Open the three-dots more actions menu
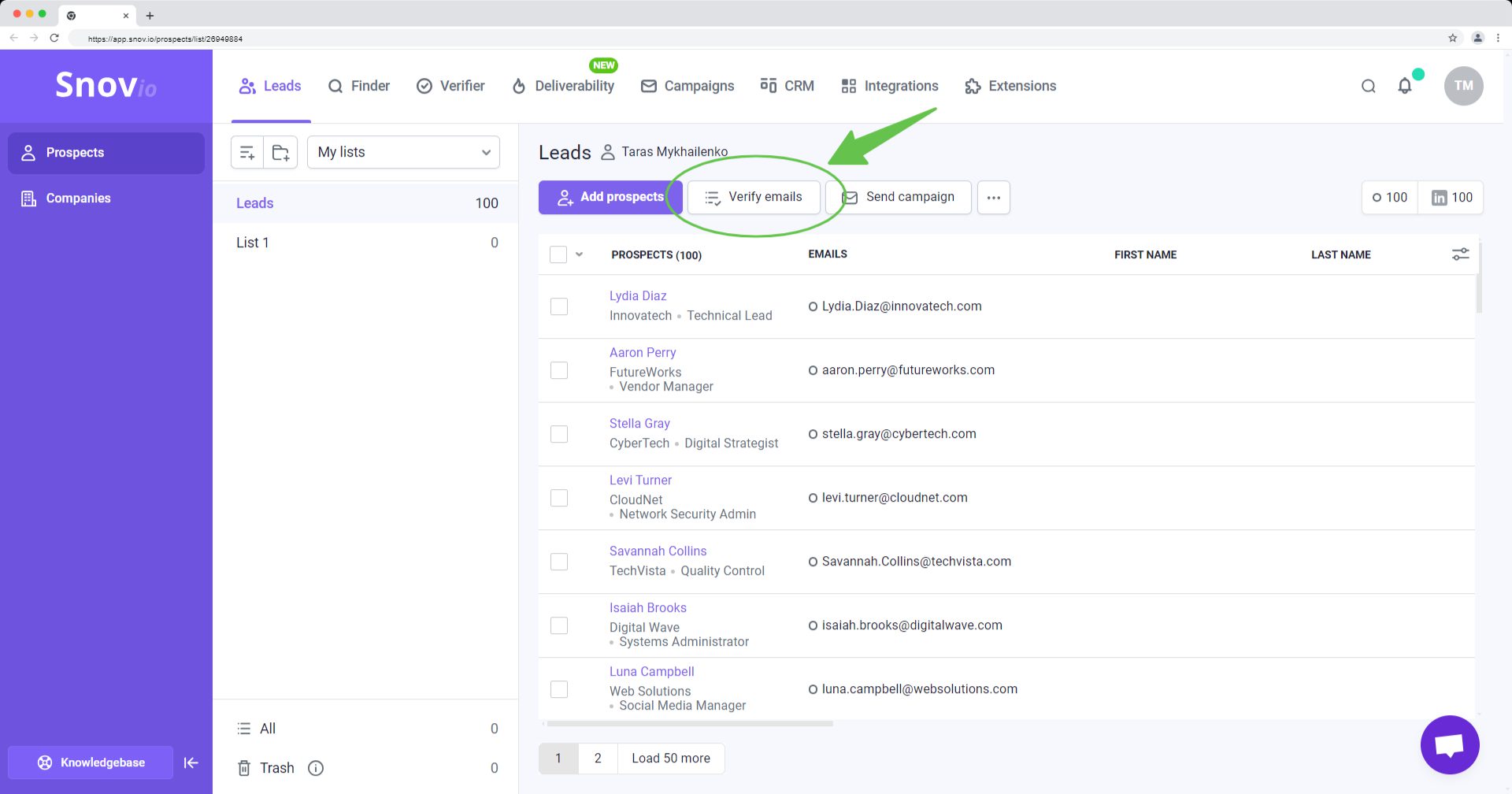Image resolution: width=1512 pixels, height=794 pixels. point(993,198)
